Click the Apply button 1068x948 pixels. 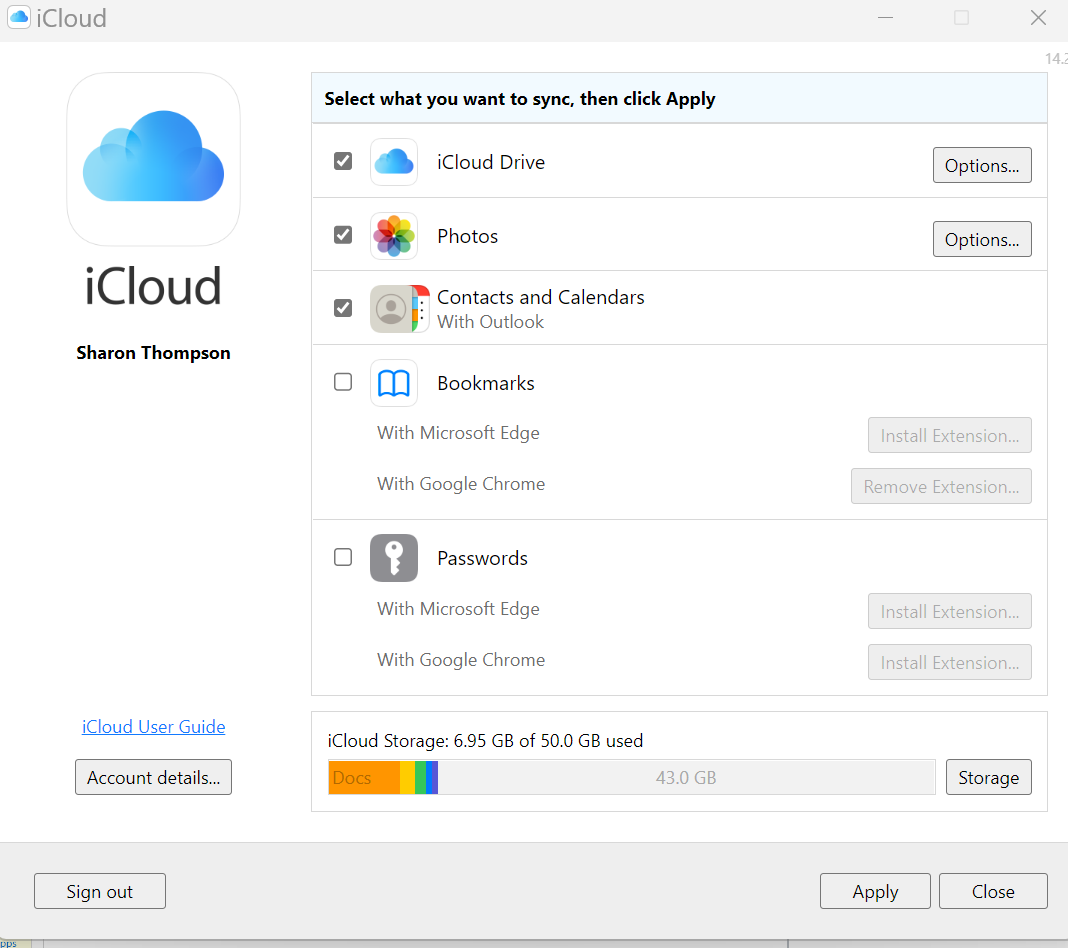(875, 891)
